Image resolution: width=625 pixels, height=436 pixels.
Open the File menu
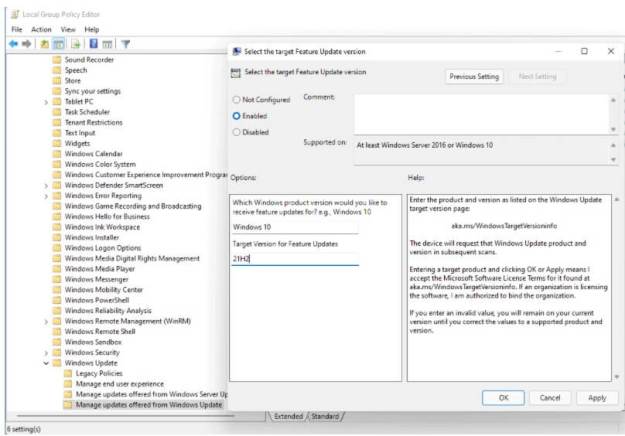(17, 29)
